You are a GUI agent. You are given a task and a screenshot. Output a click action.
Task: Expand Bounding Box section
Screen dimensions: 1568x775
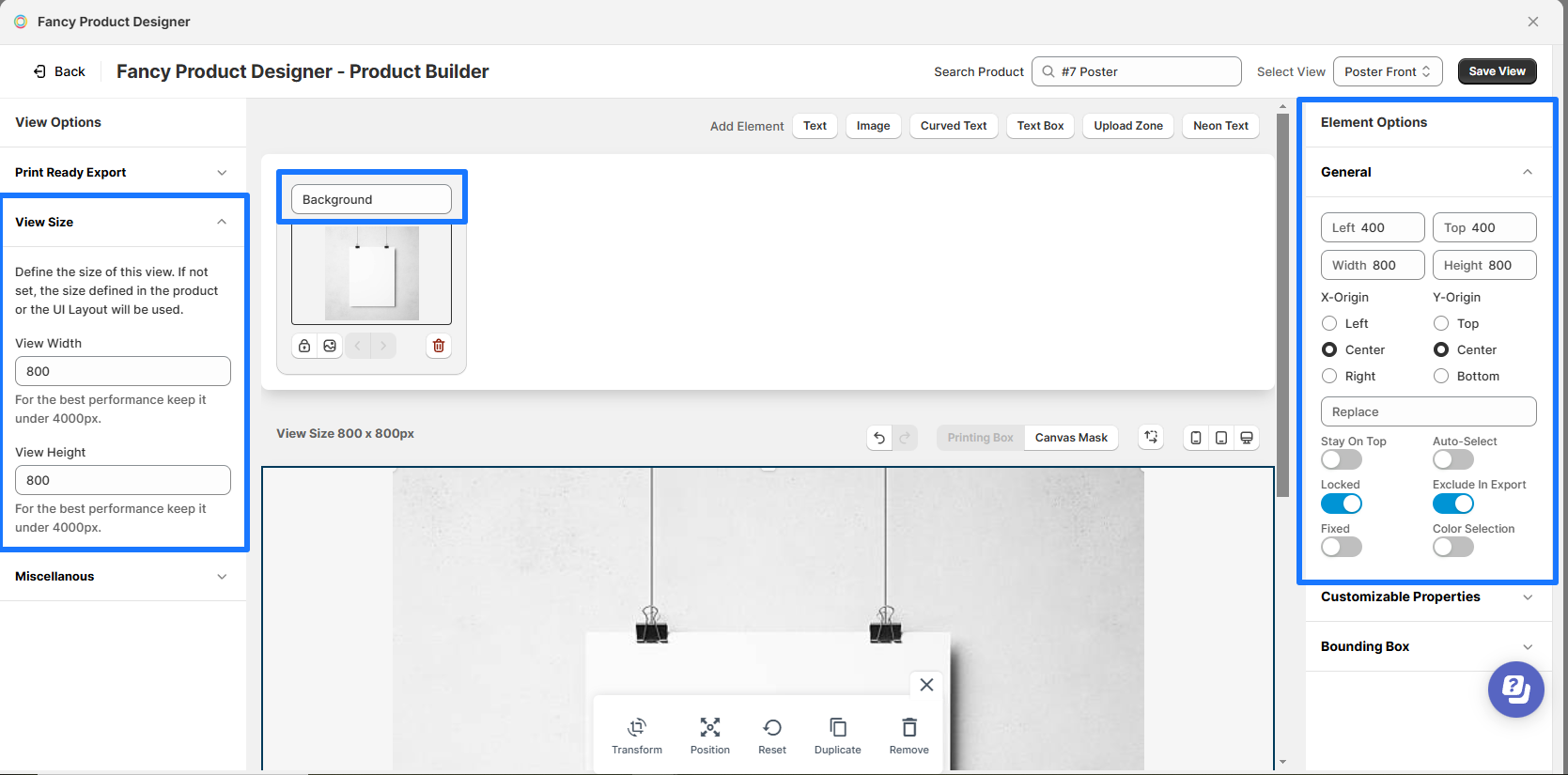click(x=1427, y=646)
